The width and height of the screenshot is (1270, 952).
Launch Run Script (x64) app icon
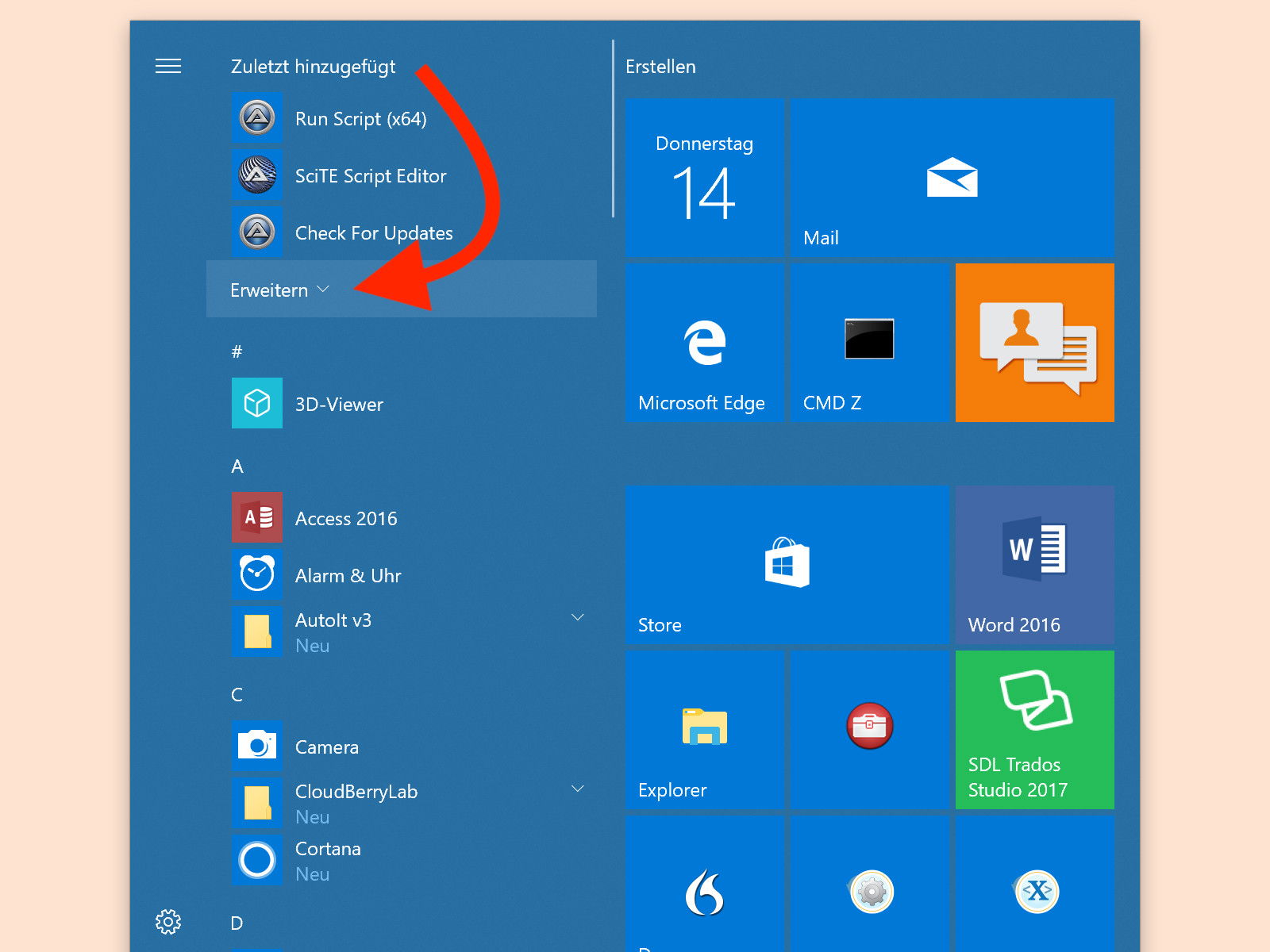coord(257,118)
